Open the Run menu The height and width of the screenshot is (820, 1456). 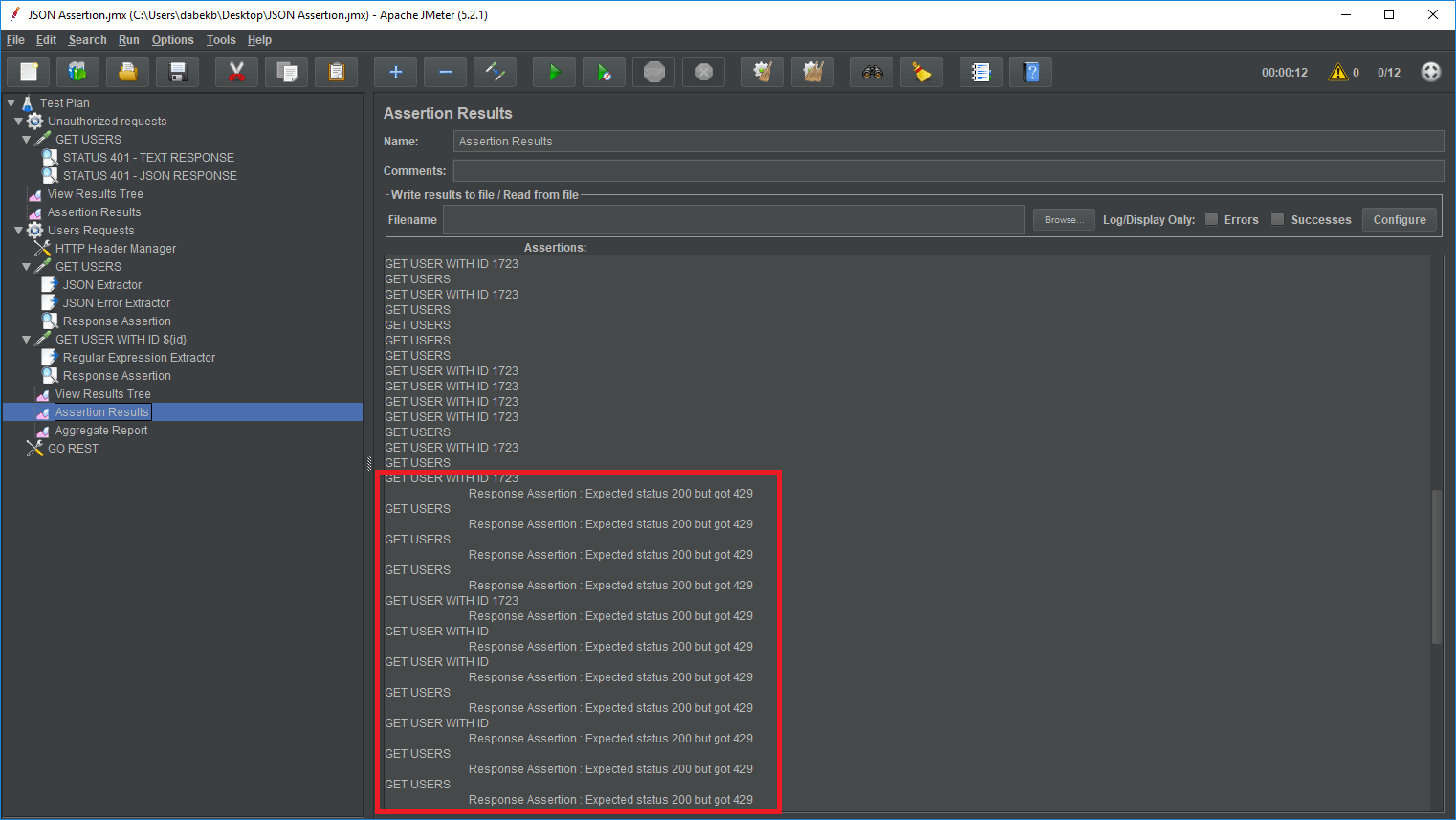point(128,40)
